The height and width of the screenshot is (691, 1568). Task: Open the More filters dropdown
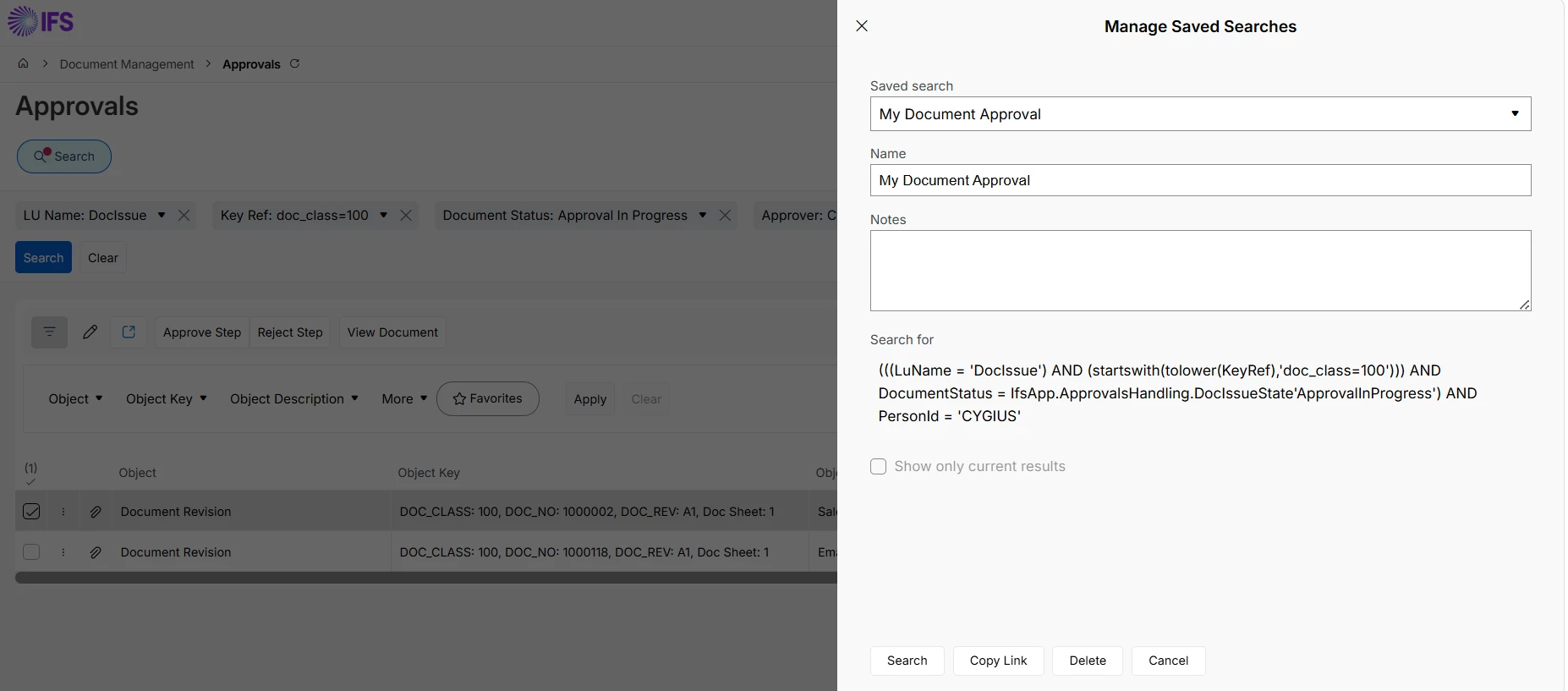tap(404, 399)
